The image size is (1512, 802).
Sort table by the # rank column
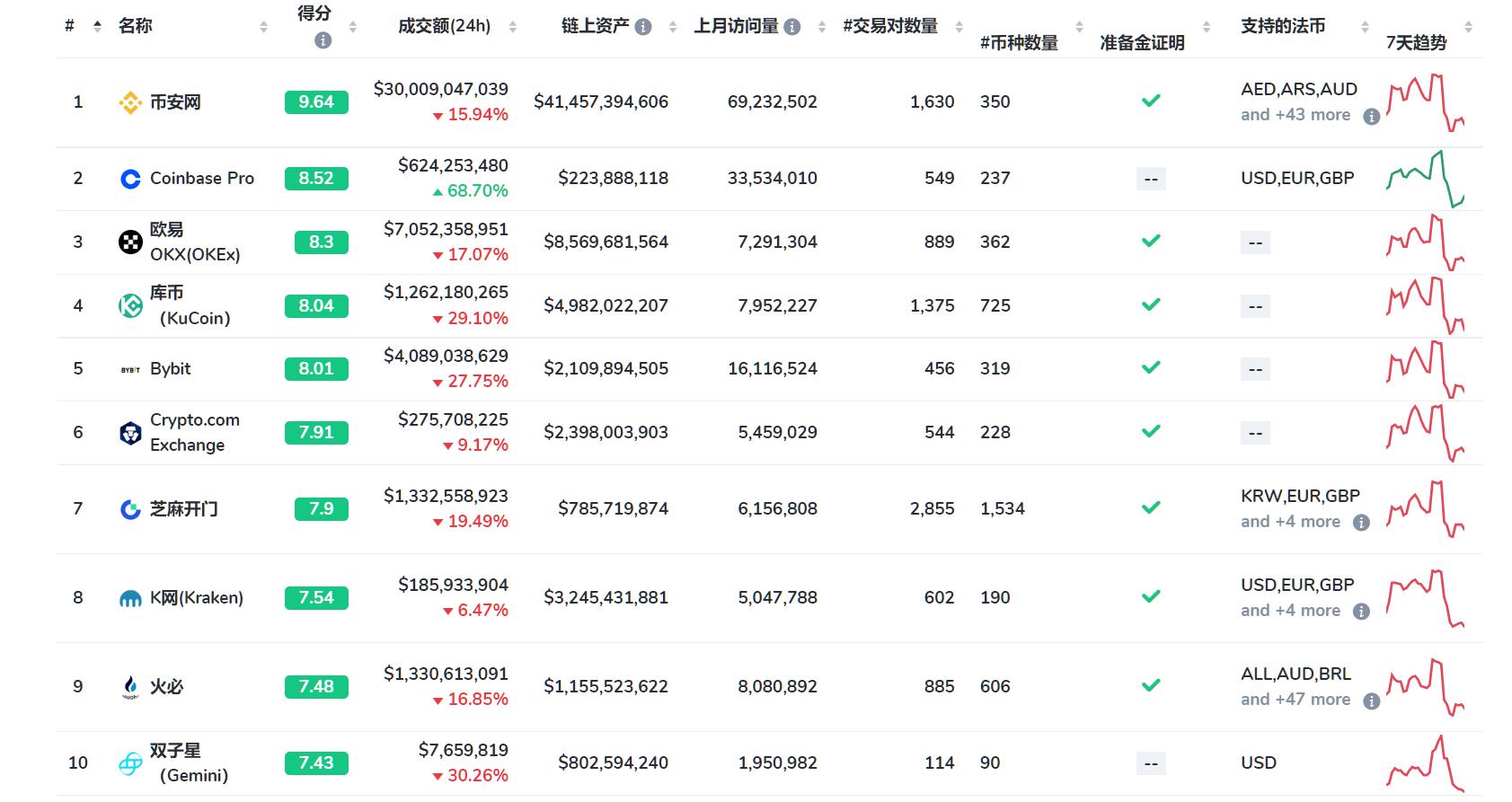pos(97,27)
